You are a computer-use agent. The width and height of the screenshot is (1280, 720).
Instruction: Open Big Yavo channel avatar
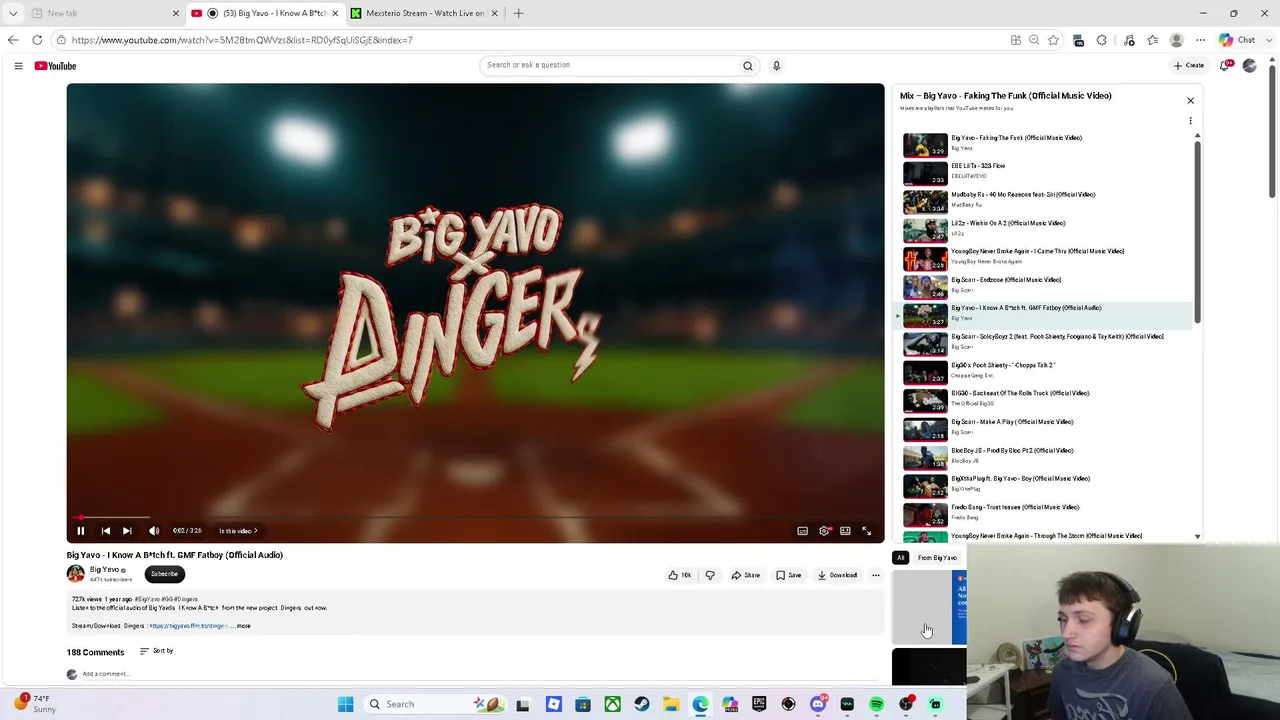[76, 574]
